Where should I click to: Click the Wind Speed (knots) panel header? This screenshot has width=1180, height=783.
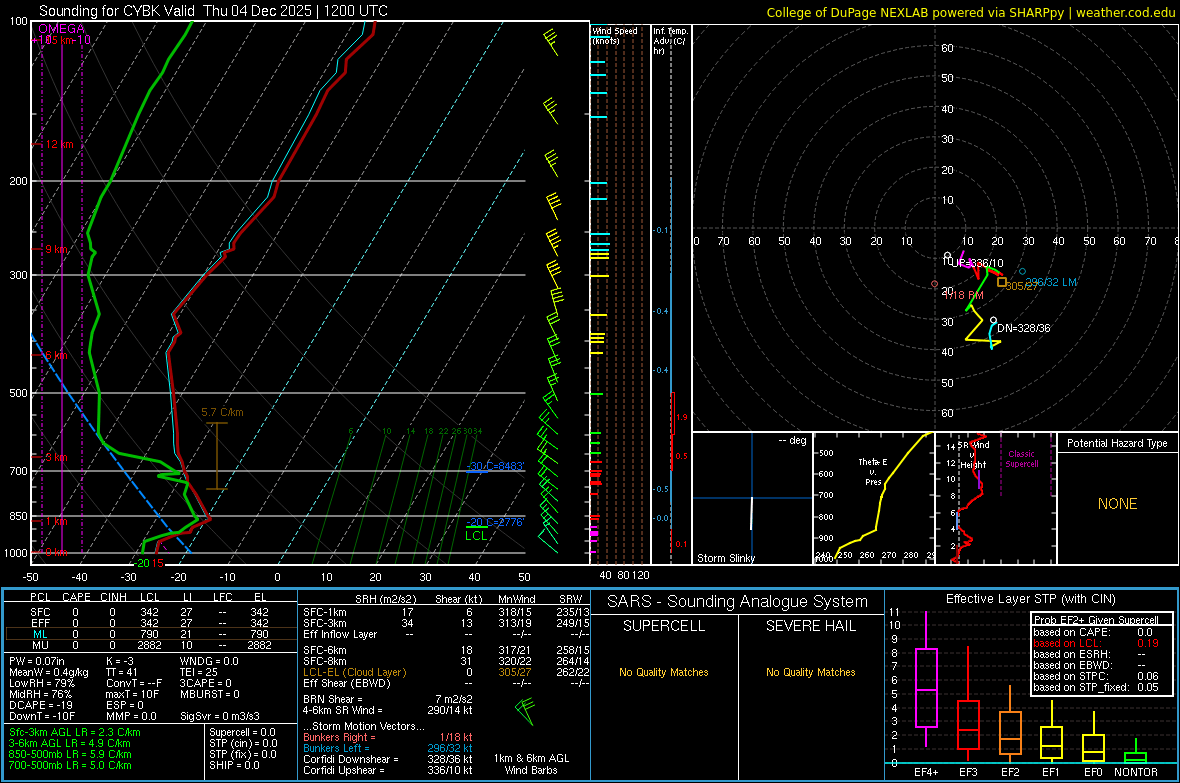pos(614,35)
